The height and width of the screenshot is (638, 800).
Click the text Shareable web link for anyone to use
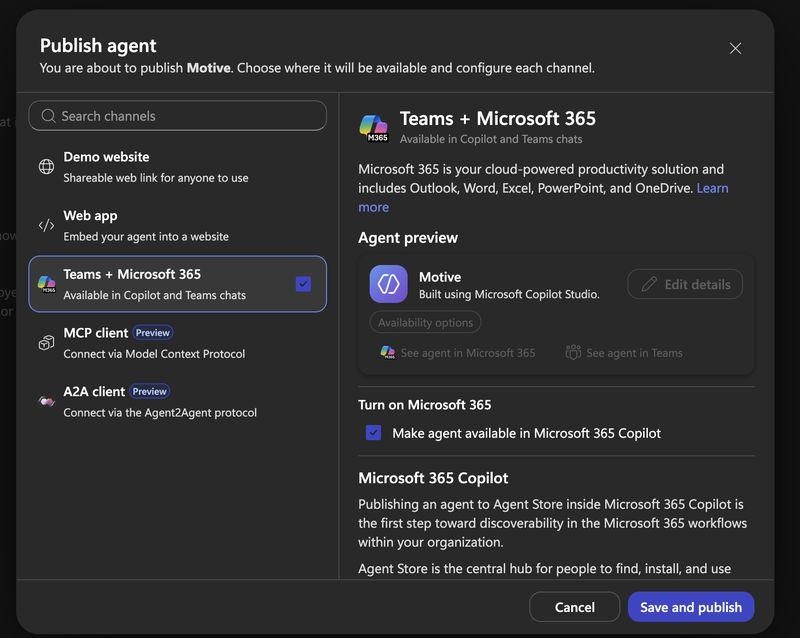click(156, 178)
